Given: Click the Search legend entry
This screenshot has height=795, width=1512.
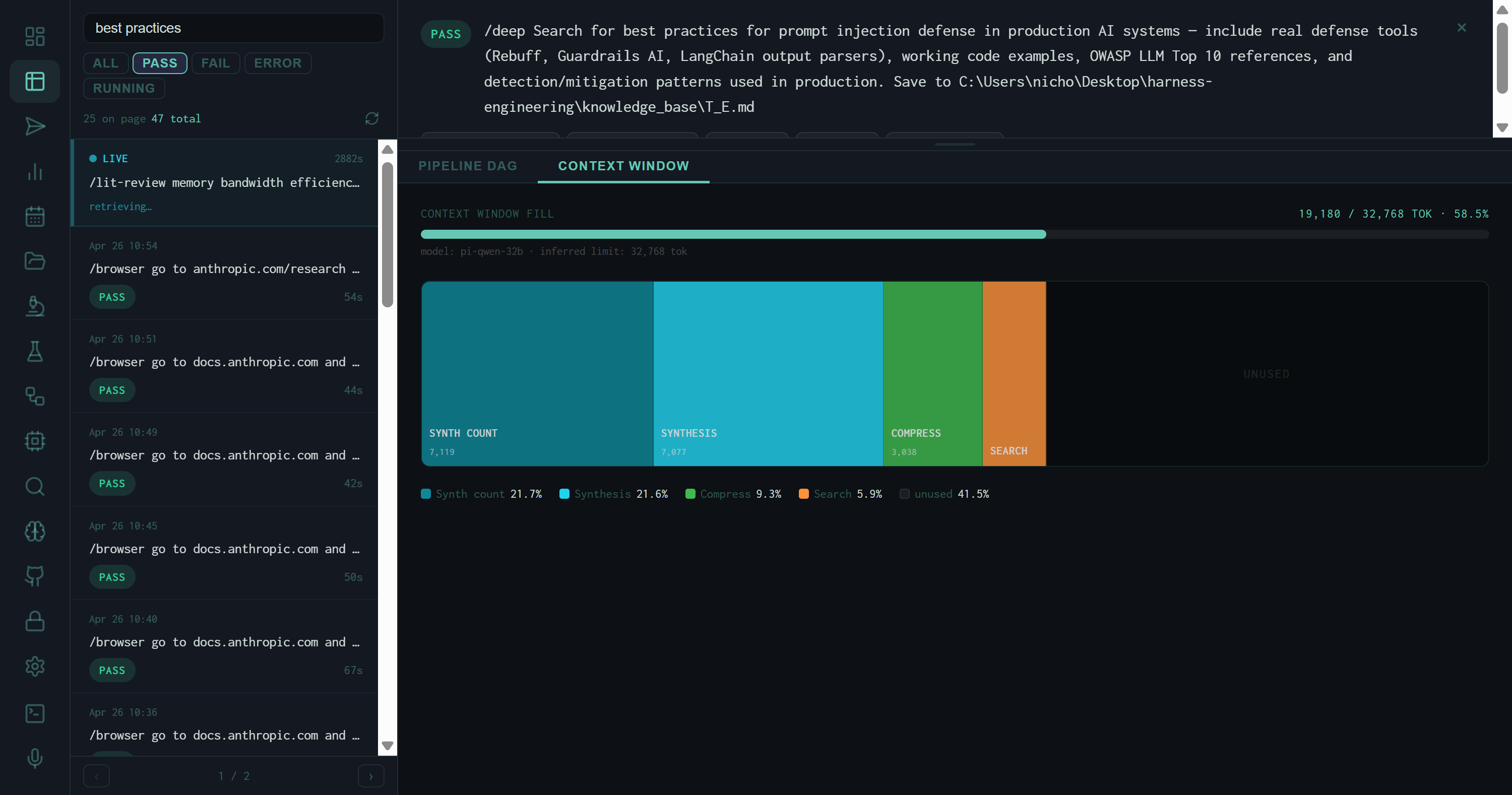Looking at the screenshot, I should (x=841, y=494).
